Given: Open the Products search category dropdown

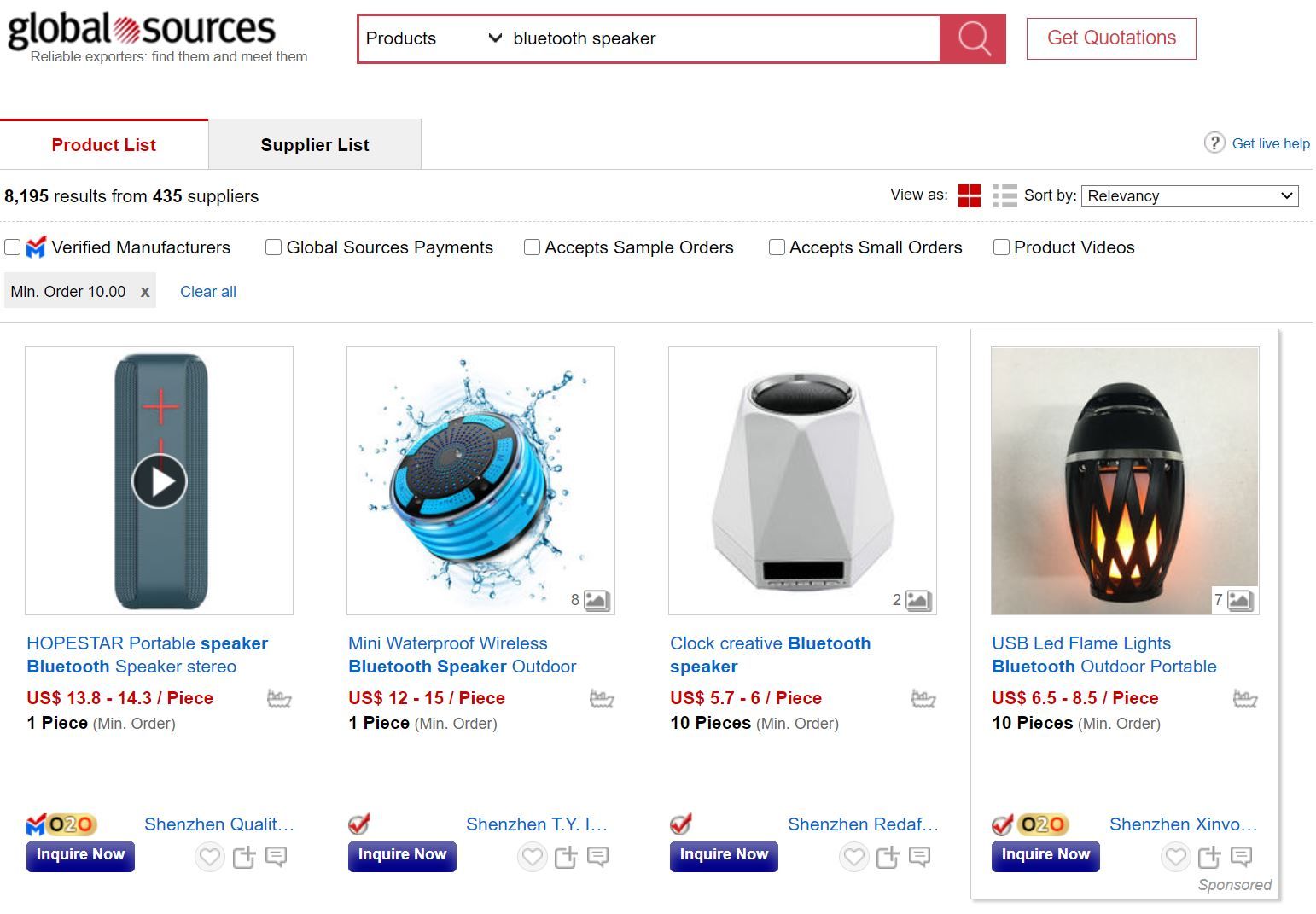Looking at the screenshot, I should pyautogui.click(x=433, y=38).
